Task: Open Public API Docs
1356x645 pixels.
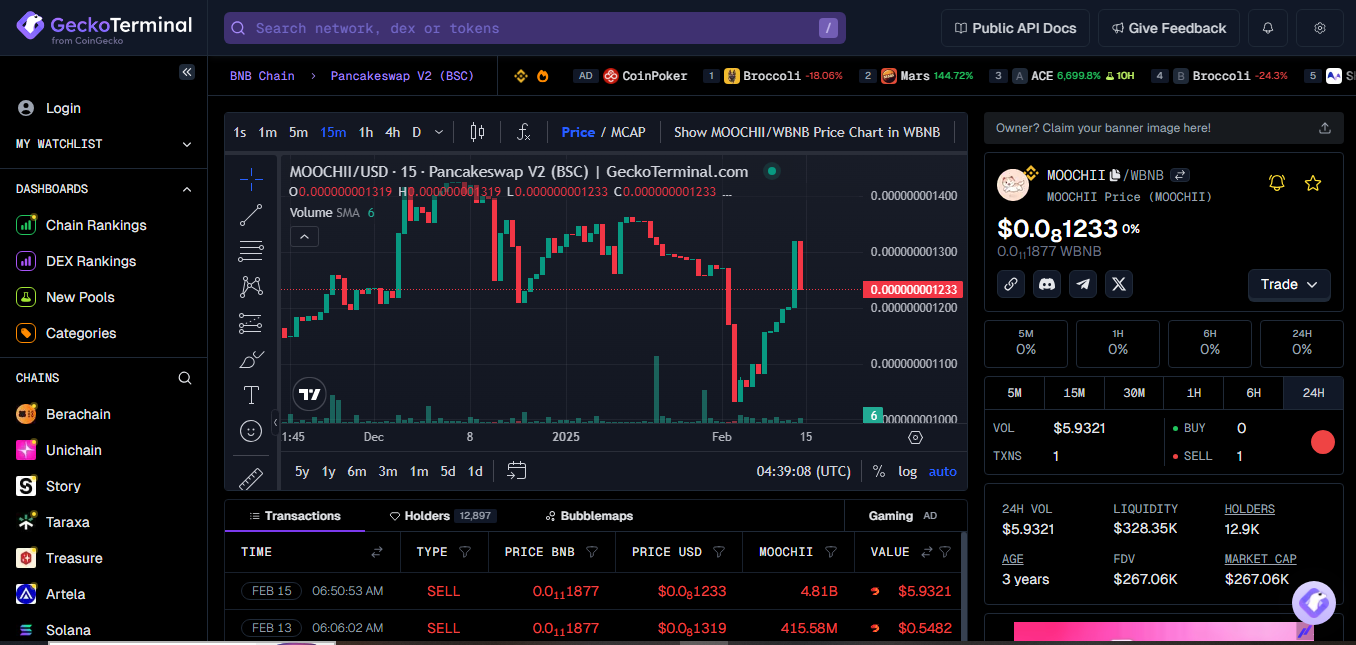Action: (1015, 28)
